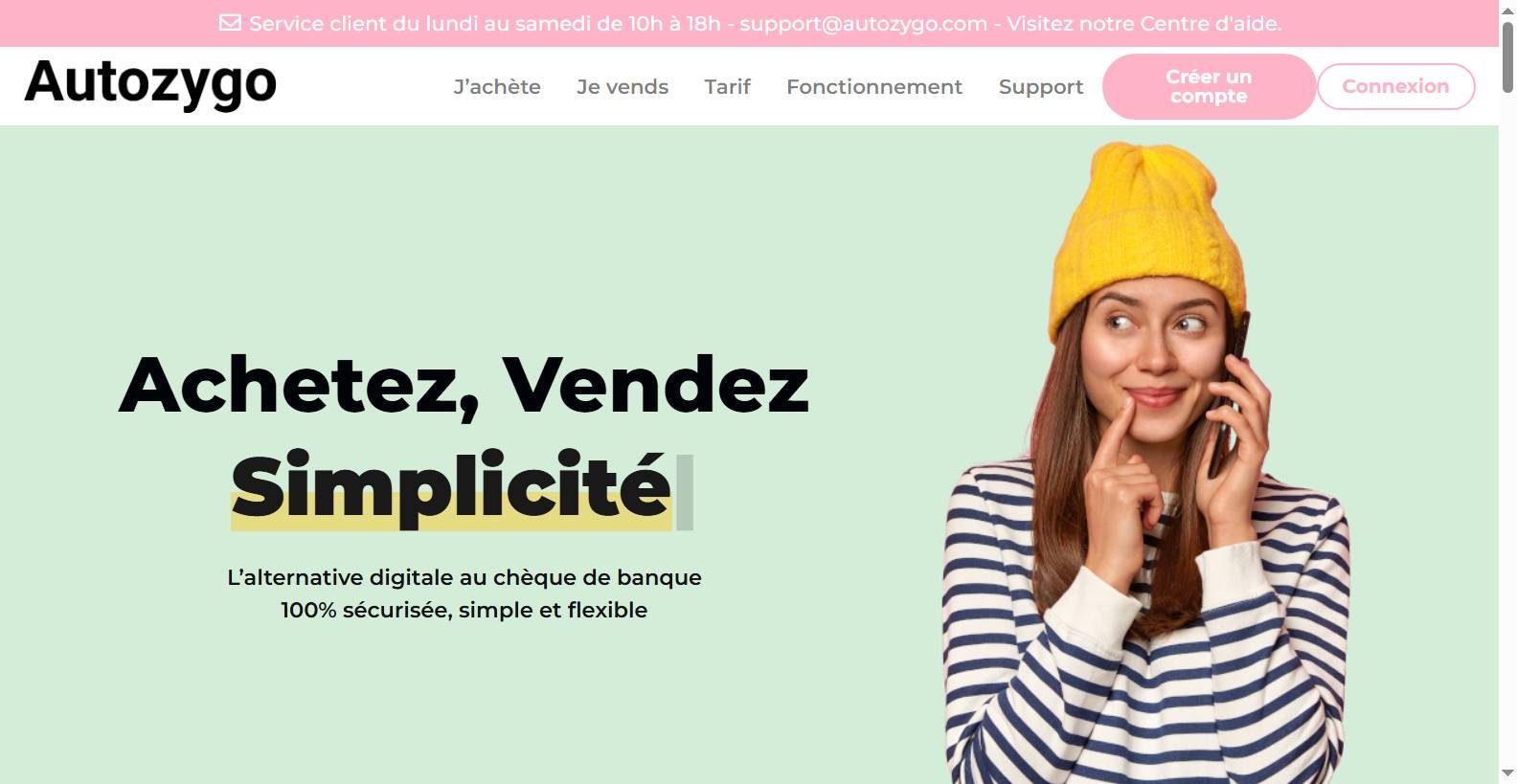Open the Centre d'aide link
Image resolution: width=1517 pixels, height=784 pixels.
1209,24
